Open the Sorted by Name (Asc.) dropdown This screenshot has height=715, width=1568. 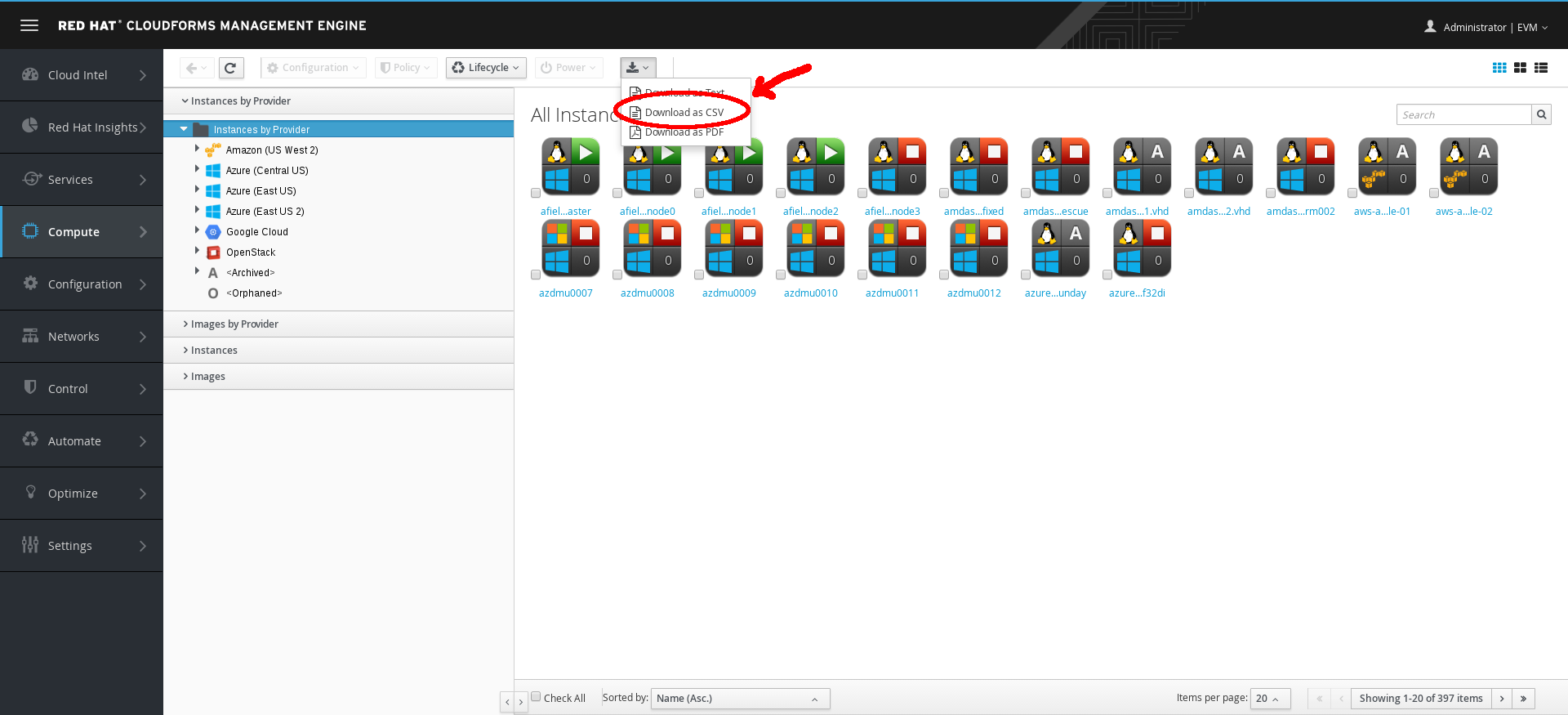tap(740, 699)
